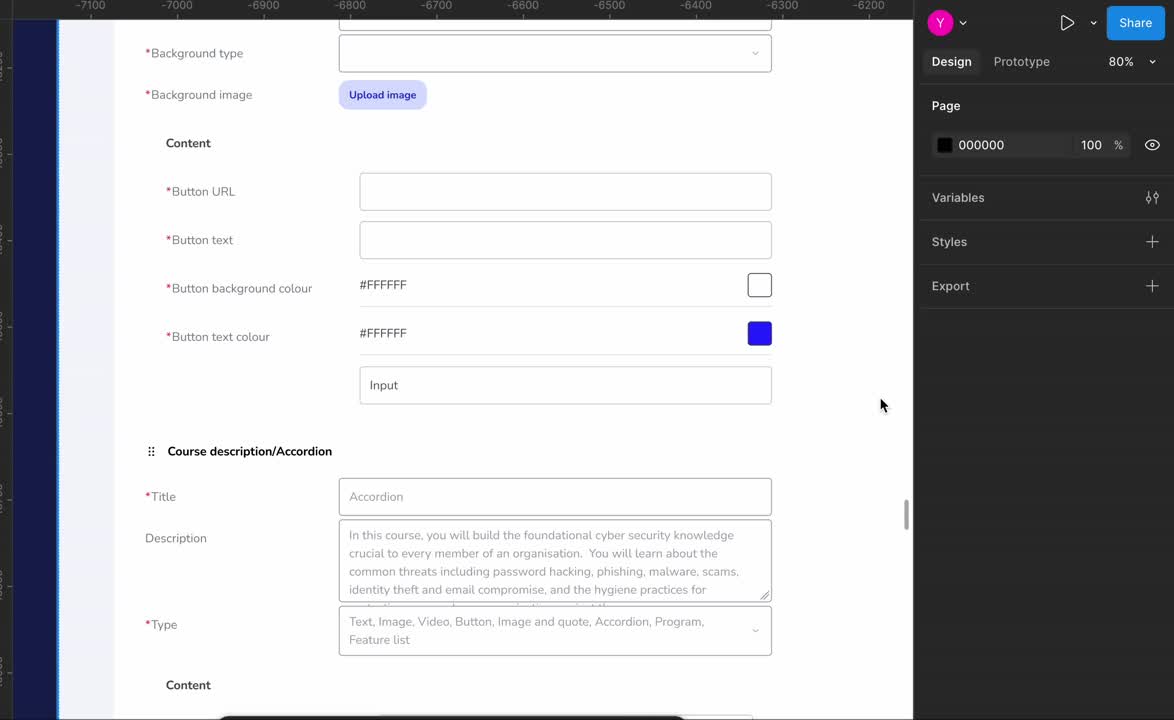Open the Background type dropdown
Screen dimensions: 1174x720
555,54
